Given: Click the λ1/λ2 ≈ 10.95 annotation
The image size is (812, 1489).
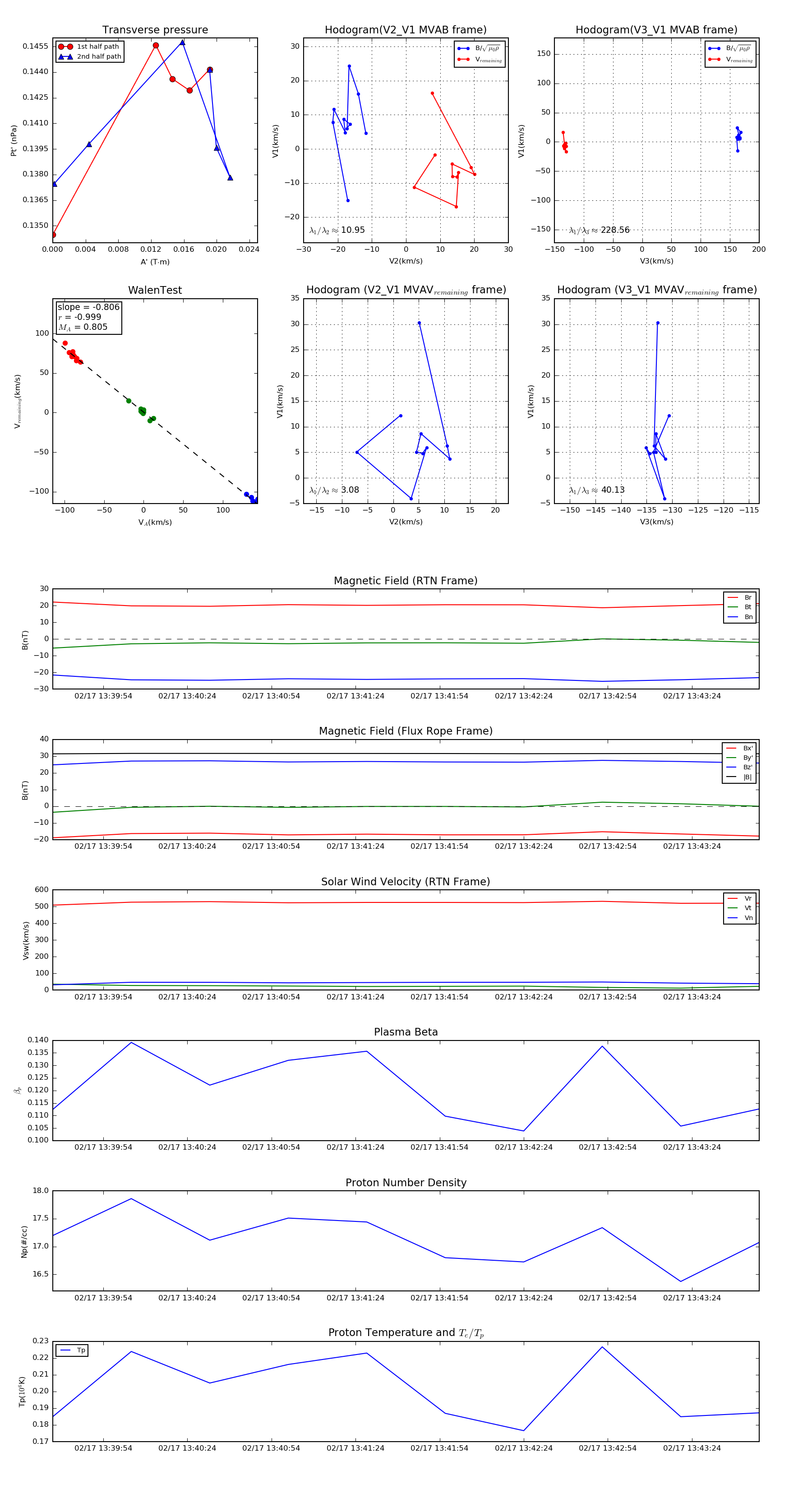Looking at the screenshot, I should tap(337, 230).
